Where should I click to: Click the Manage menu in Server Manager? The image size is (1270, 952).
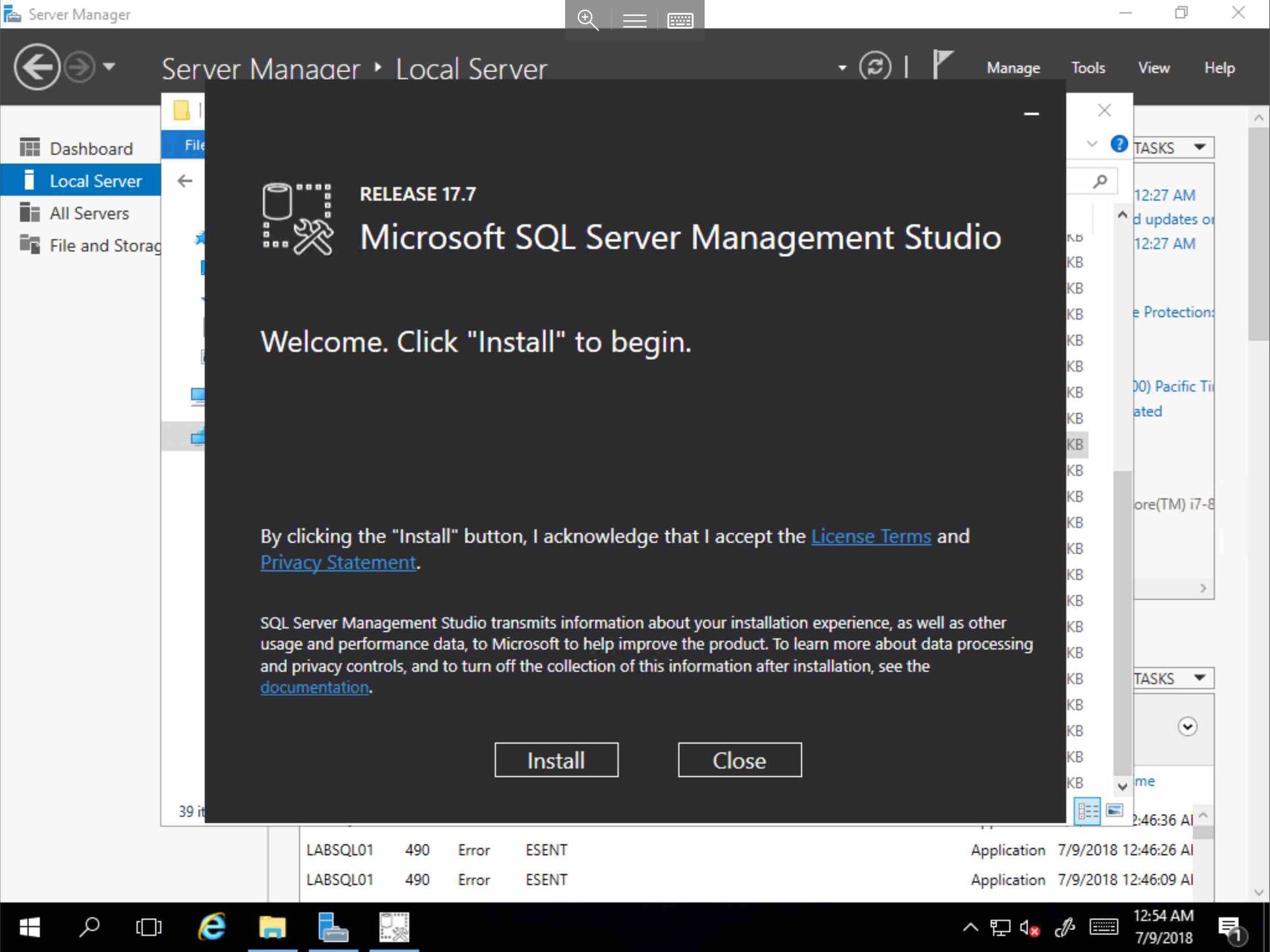pos(1014,68)
